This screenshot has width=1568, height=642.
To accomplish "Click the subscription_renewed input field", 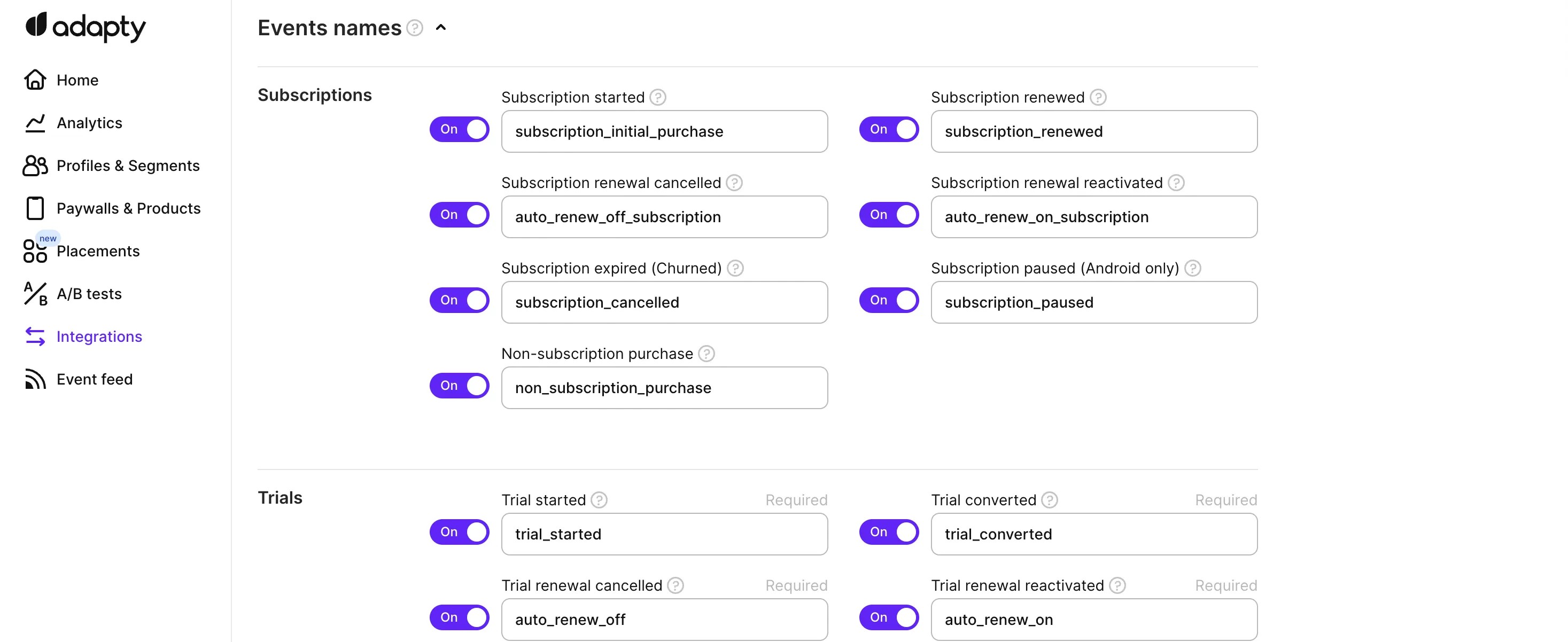I will coord(1094,131).
